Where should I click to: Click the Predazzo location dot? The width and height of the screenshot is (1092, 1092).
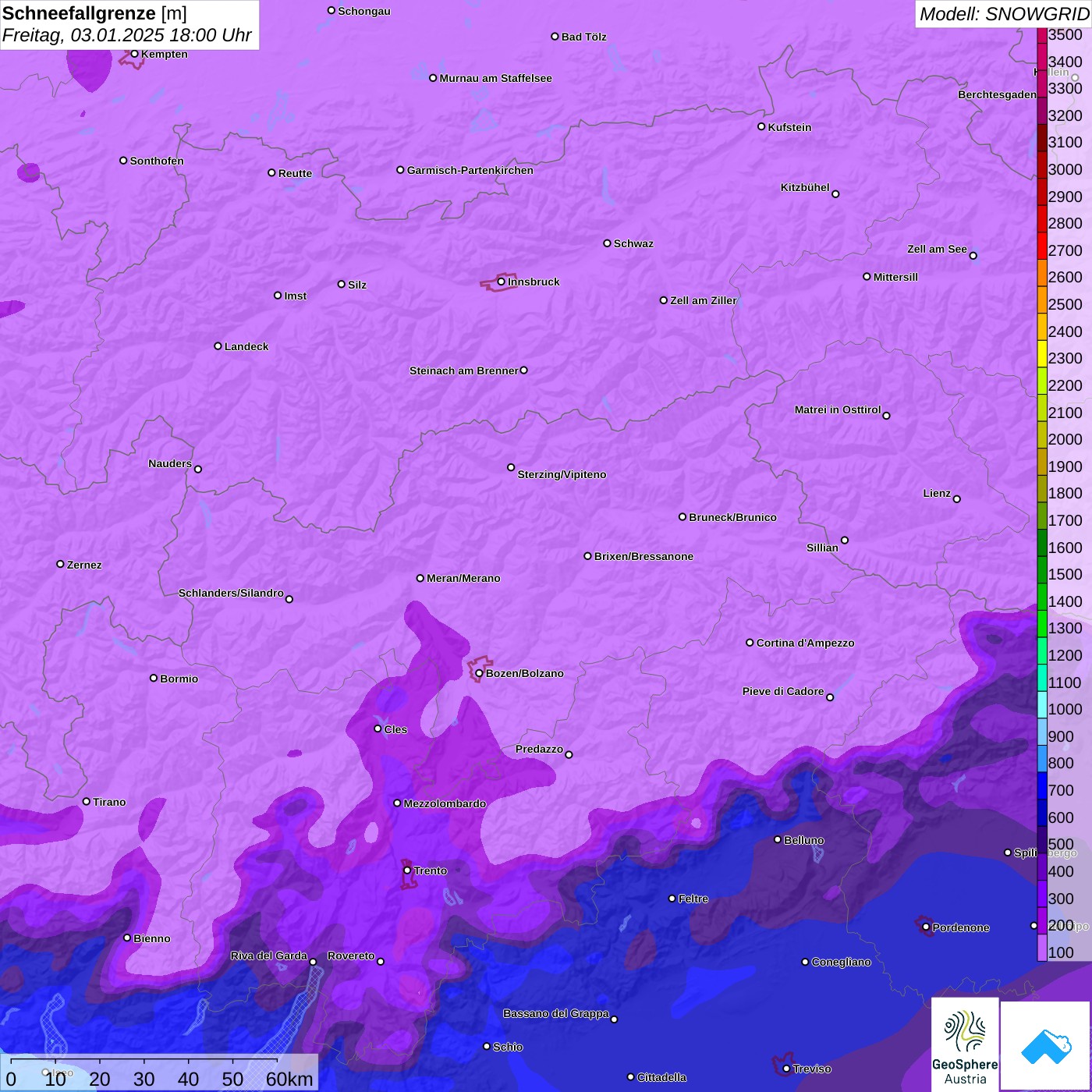click(x=569, y=754)
